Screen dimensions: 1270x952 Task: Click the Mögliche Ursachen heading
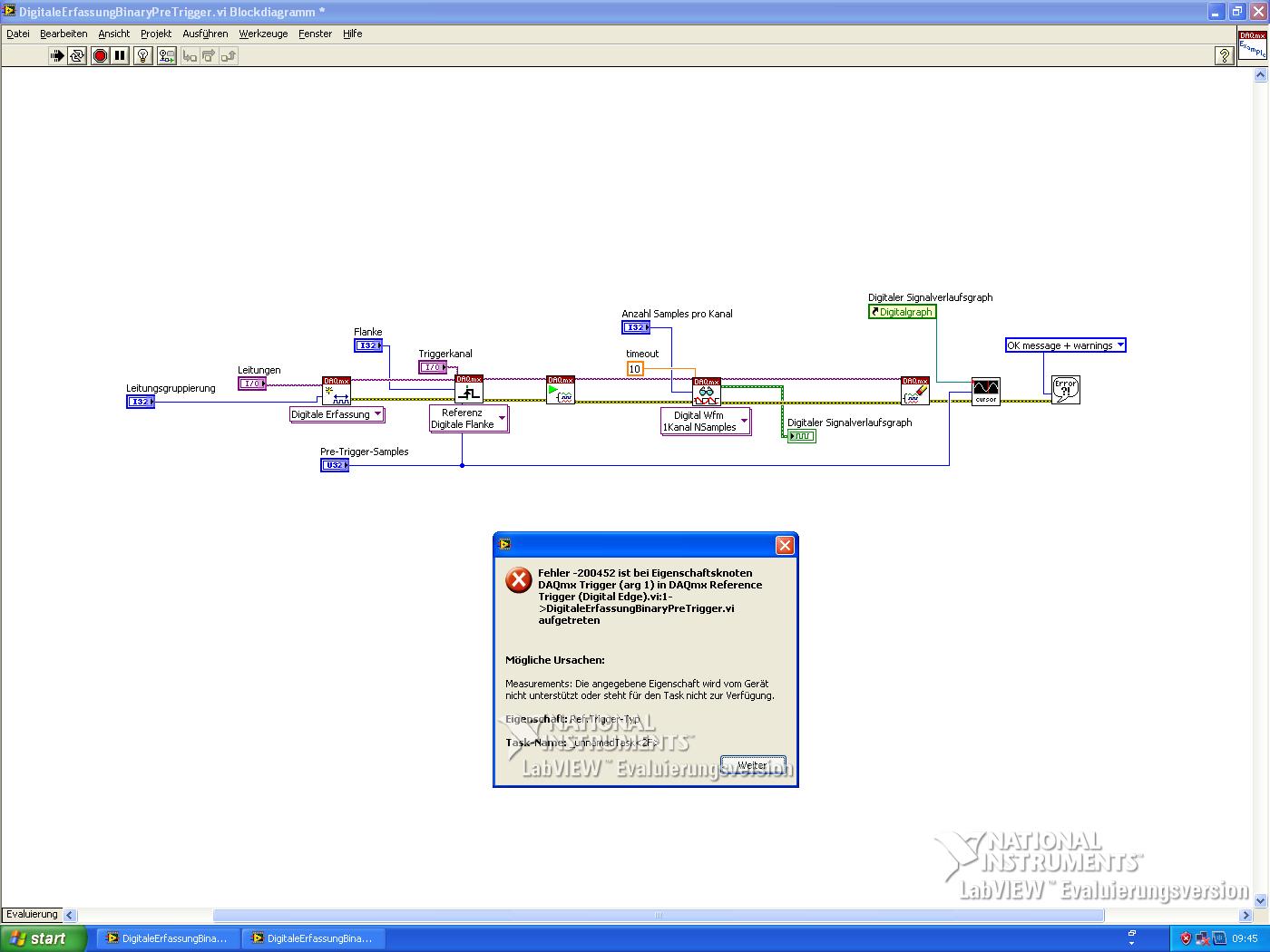coord(555,660)
